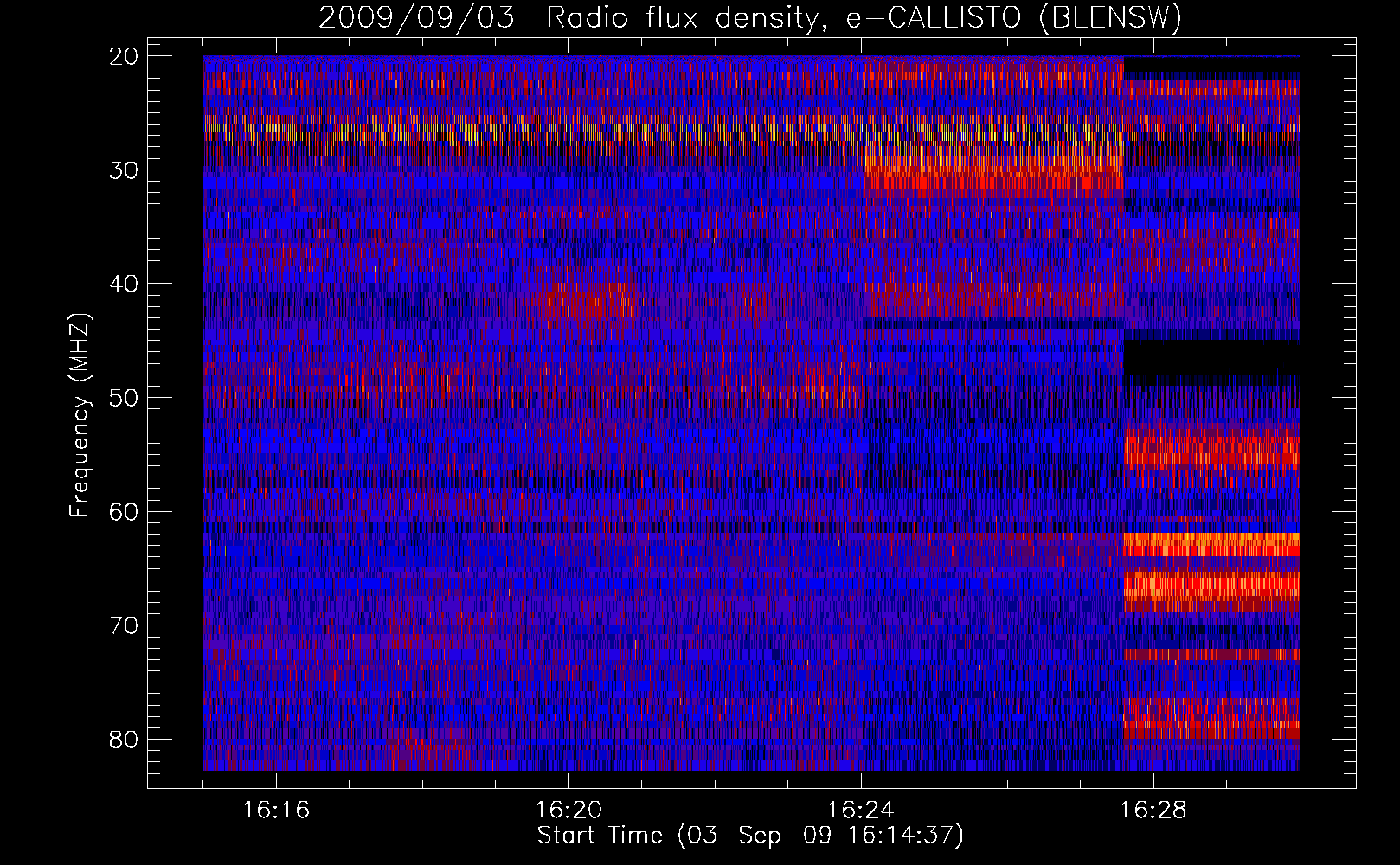Screen dimensions: 1400x865
Task: Click the '16:24' time tick label
Action: click(x=861, y=811)
